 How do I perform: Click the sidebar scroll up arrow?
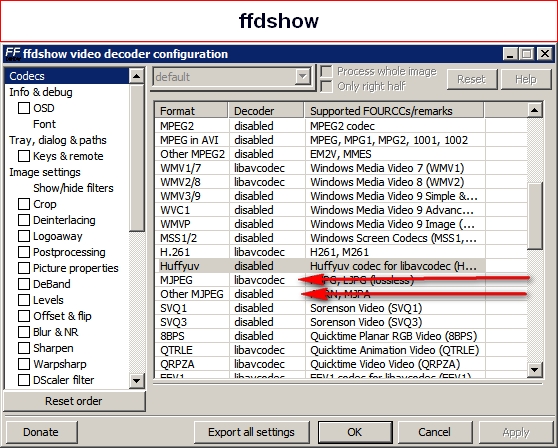point(137,76)
